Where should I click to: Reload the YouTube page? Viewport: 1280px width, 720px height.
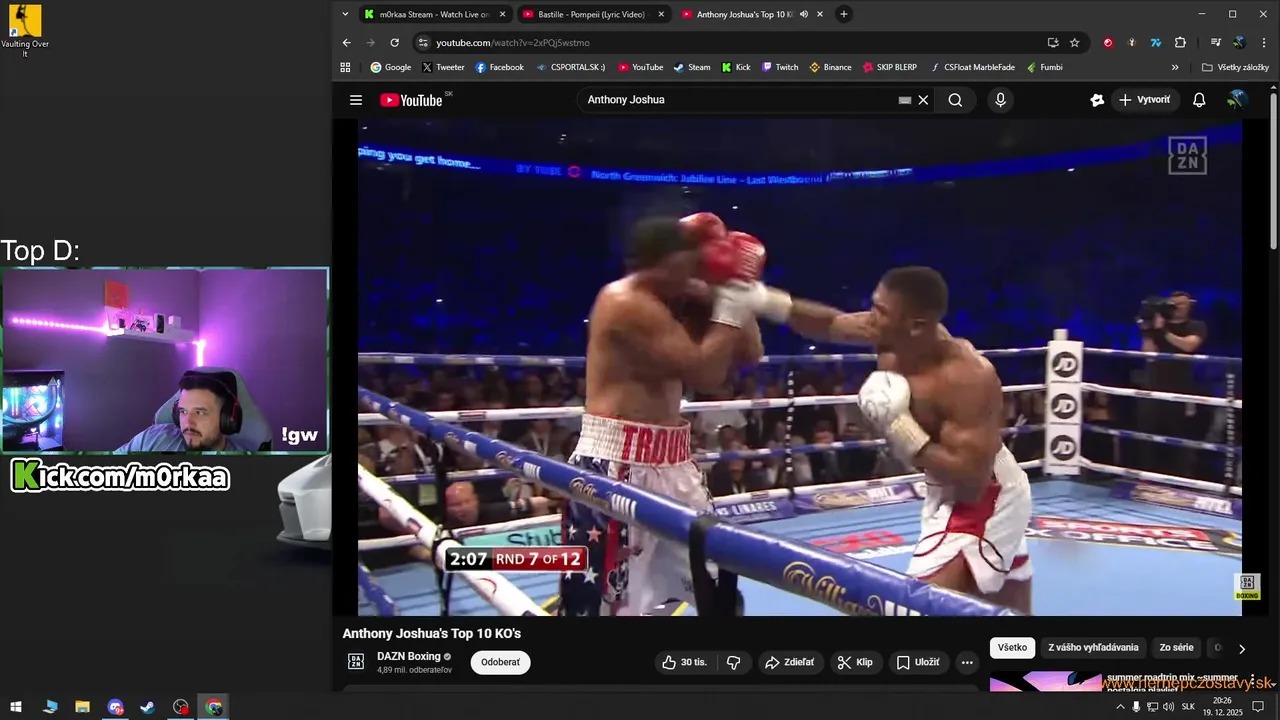395,42
